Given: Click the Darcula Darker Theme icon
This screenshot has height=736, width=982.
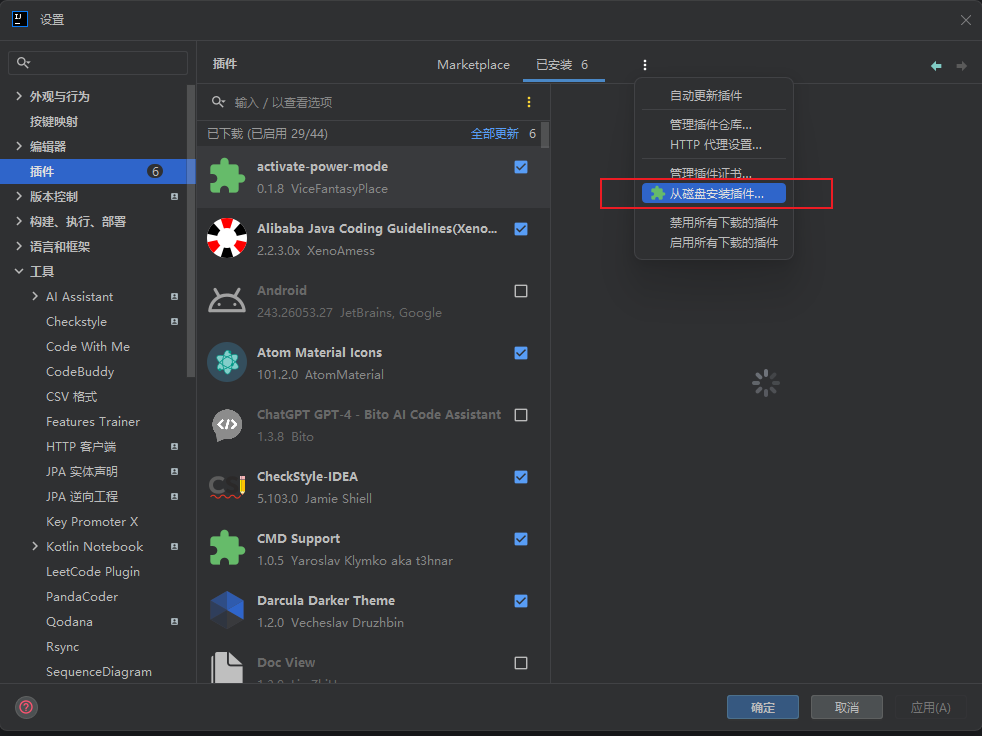Looking at the screenshot, I should [x=227, y=610].
